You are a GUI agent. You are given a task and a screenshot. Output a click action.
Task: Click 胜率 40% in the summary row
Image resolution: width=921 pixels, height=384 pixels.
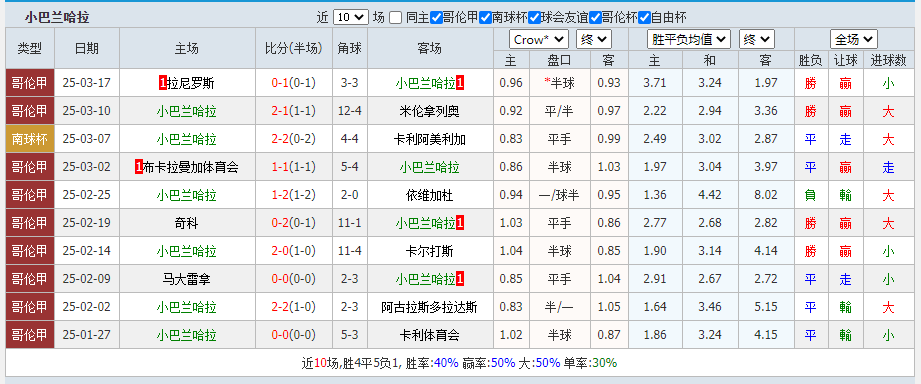click(x=433, y=363)
